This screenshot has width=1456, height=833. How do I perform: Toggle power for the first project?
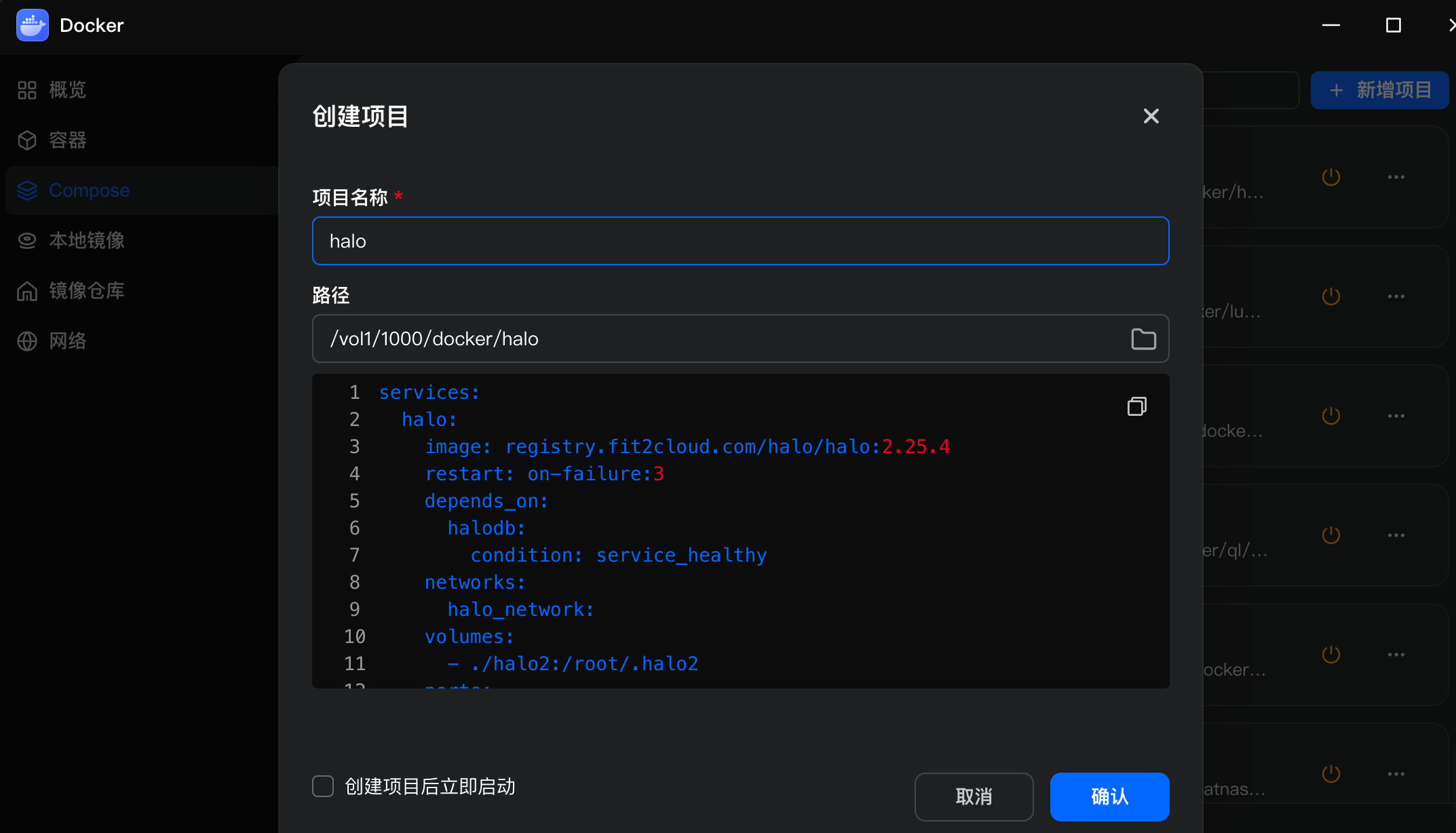point(1330,177)
